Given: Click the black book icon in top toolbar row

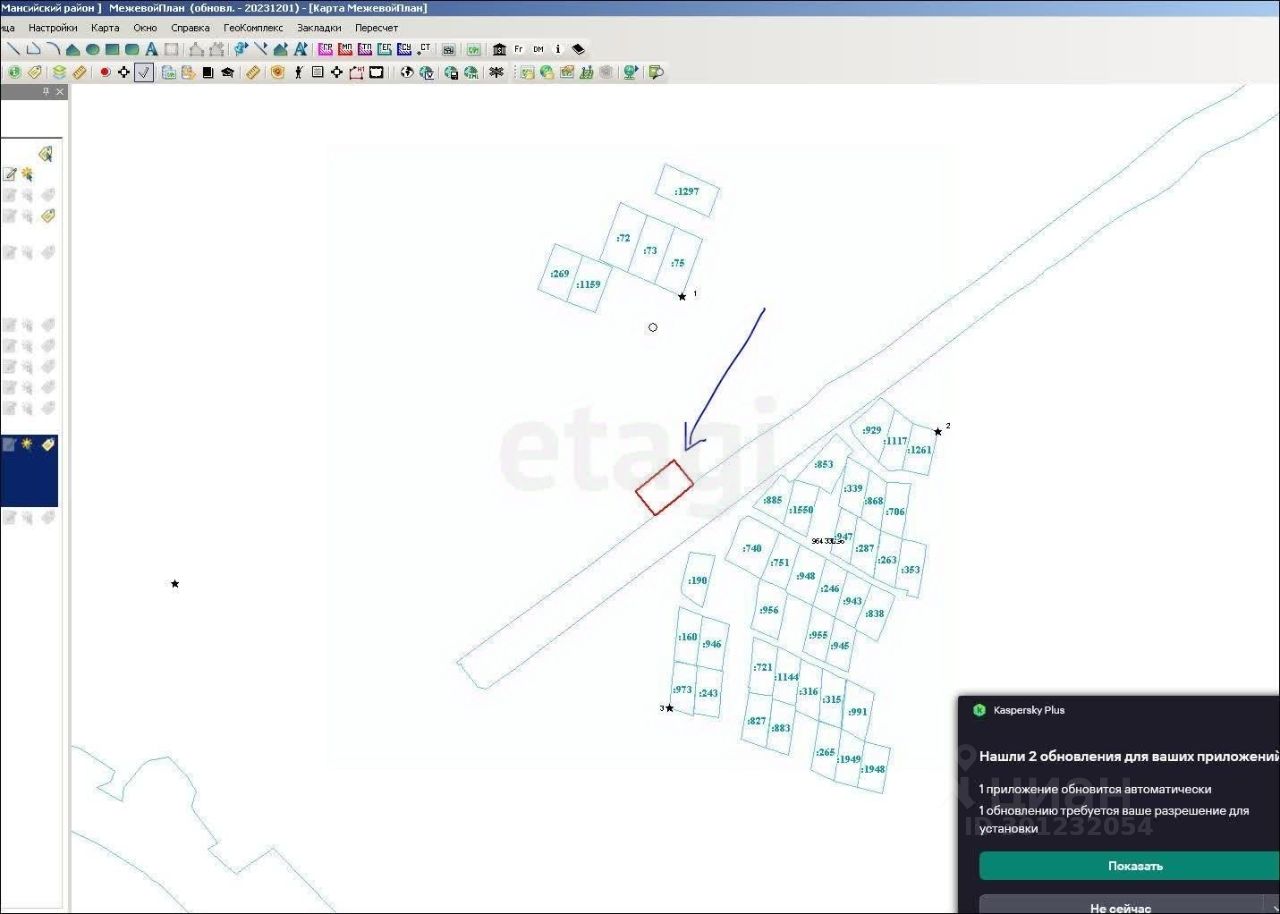Looking at the screenshot, I should coord(578,49).
